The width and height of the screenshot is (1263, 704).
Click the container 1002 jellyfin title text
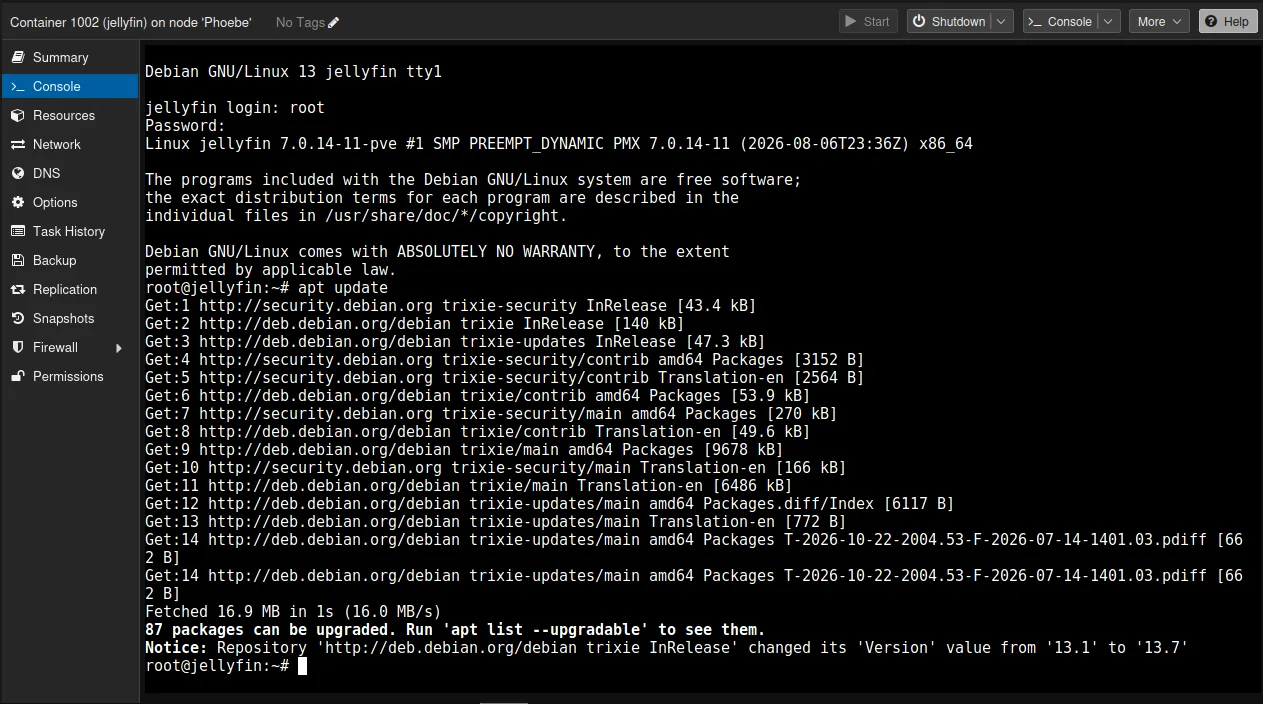(x=131, y=22)
